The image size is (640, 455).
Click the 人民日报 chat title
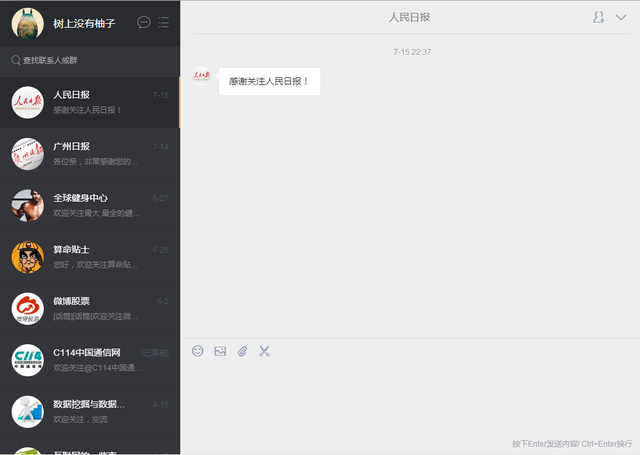409,17
